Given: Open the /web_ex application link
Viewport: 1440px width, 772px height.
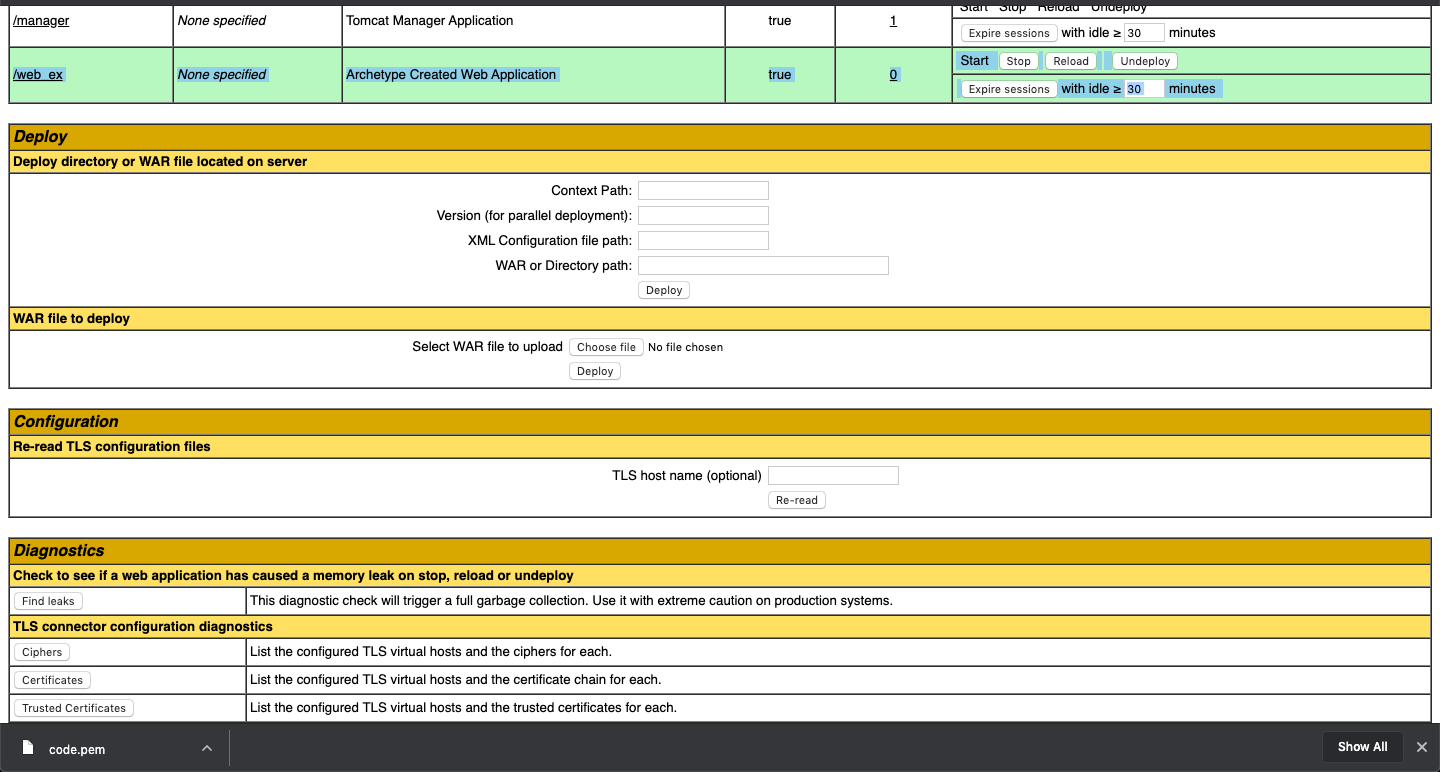Looking at the screenshot, I should [38, 74].
